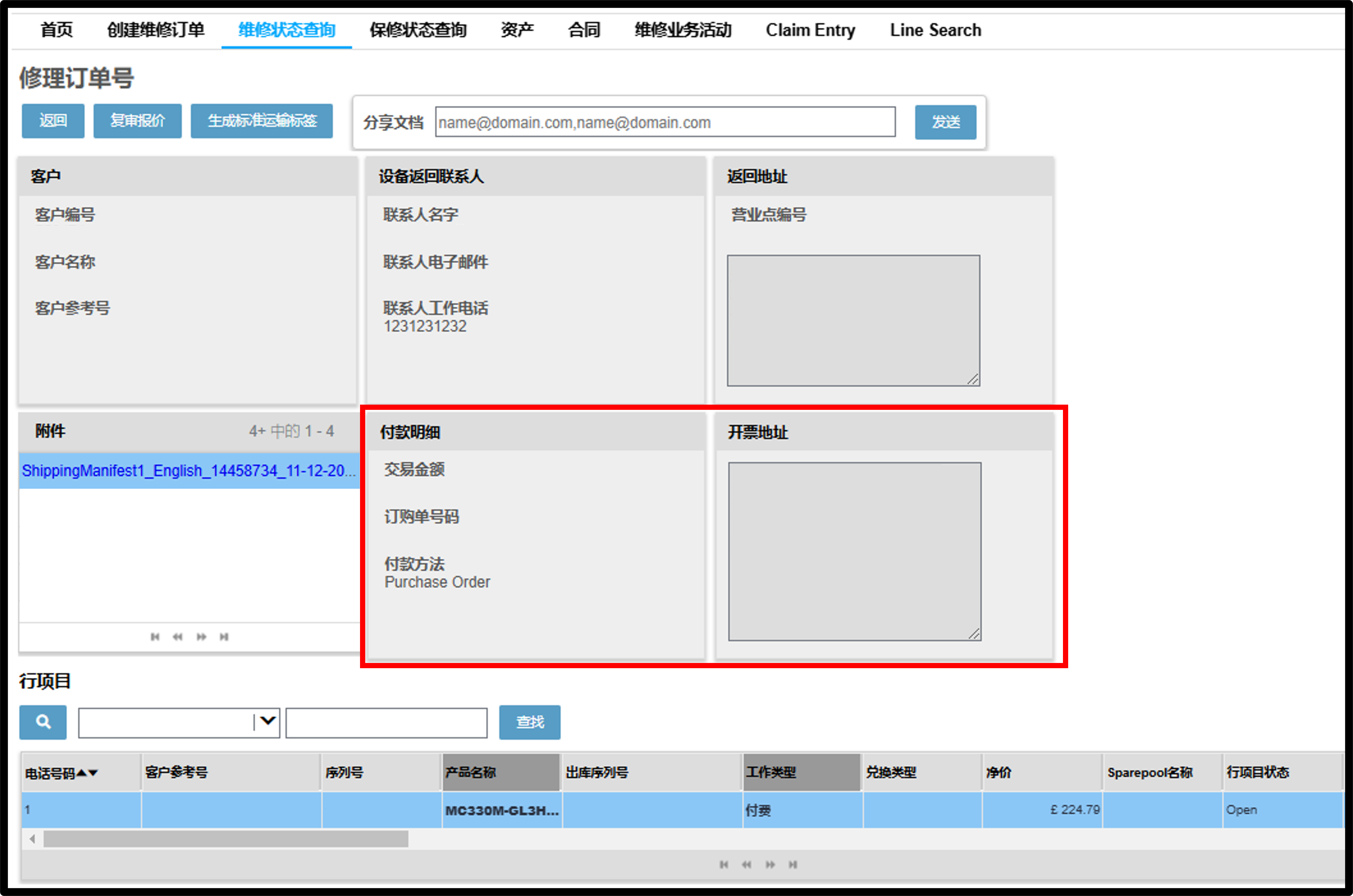The width and height of the screenshot is (1353, 896).
Task: Click the 客户参考号 column header
Action: [231, 772]
